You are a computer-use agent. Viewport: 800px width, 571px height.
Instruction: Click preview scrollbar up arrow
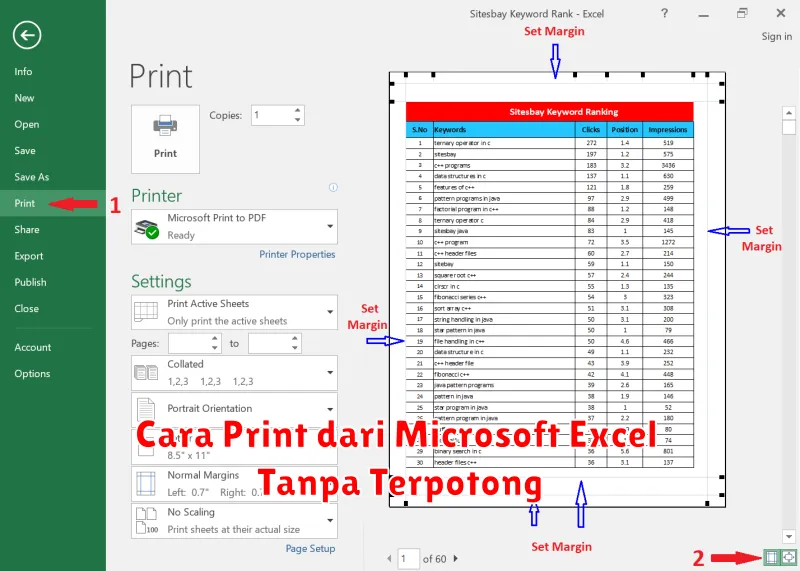click(789, 113)
